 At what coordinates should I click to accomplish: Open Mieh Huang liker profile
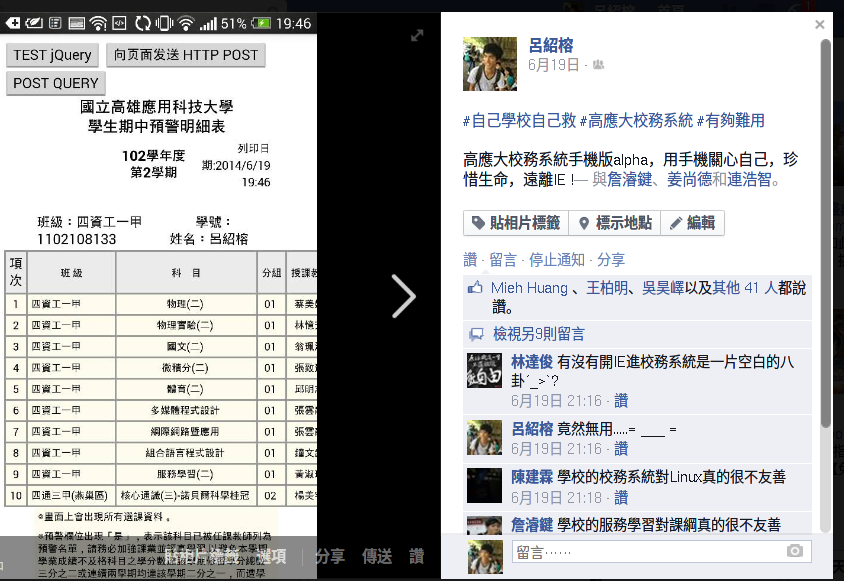(x=529, y=288)
